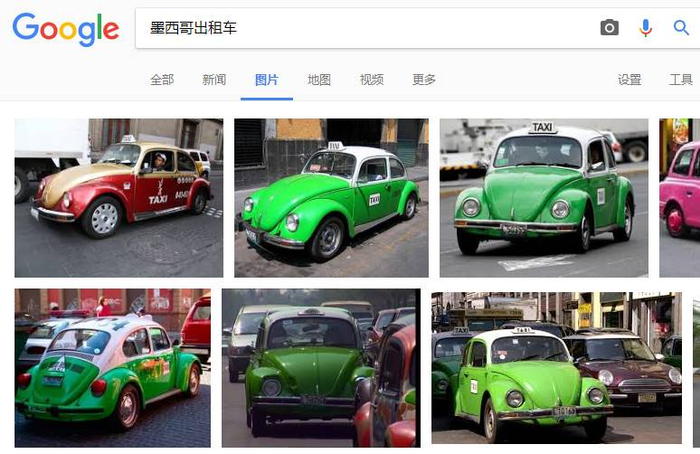
Task: Open the 工具 search tools
Action: [x=681, y=80]
